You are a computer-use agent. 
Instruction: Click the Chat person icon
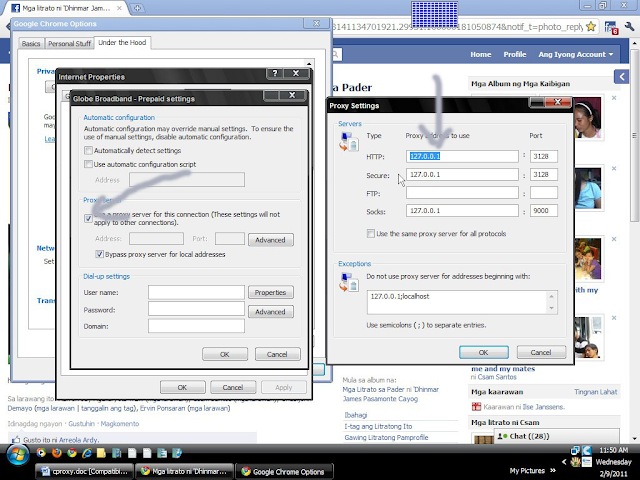click(502, 436)
